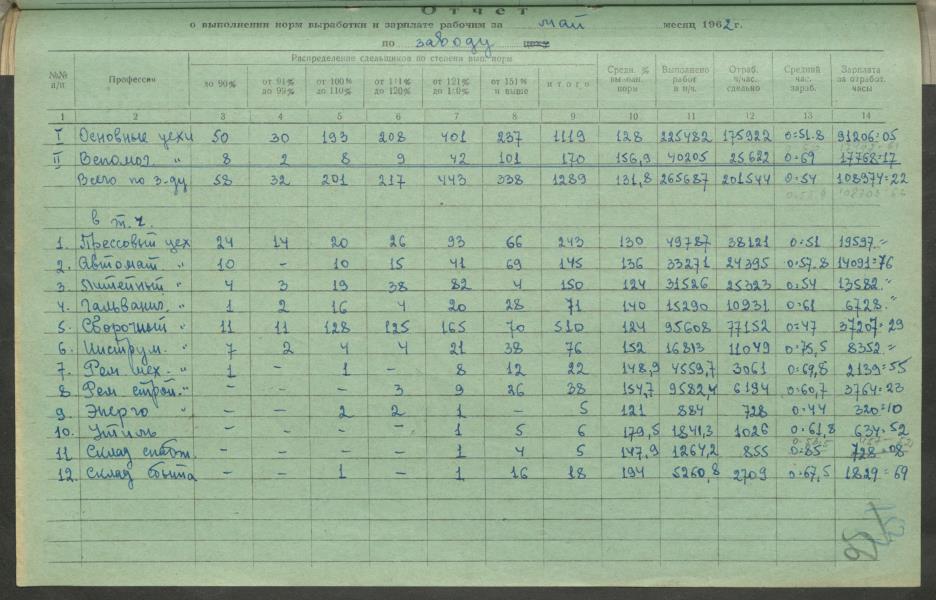Click the 'Профессии' column header
This screenshot has height=600, width=936.
(130, 82)
